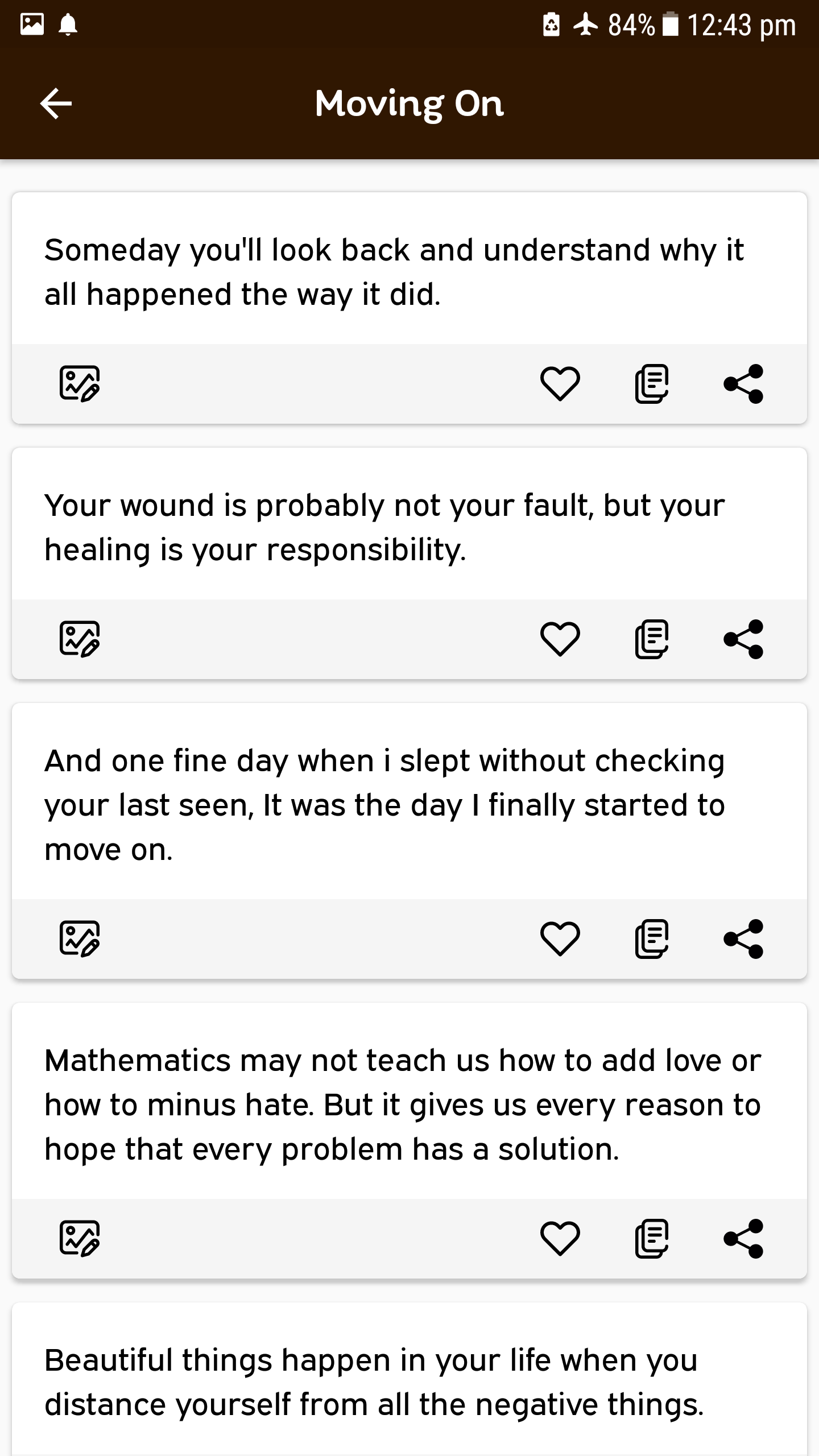819x1456 pixels.
Task: Like the 'Your wound is probably' quote
Action: pyautogui.click(x=560, y=639)
